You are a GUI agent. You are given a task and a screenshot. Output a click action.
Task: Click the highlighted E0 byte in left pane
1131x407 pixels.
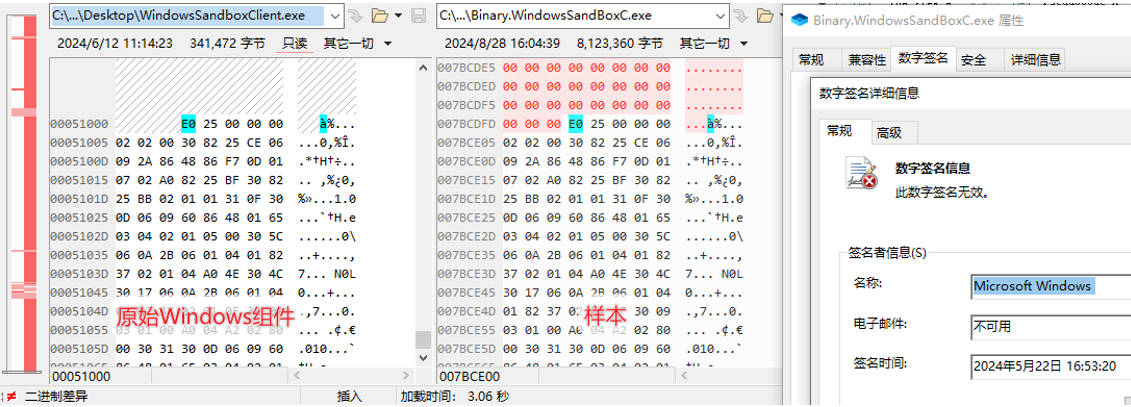pyautogui.click(x=188, y=124)
